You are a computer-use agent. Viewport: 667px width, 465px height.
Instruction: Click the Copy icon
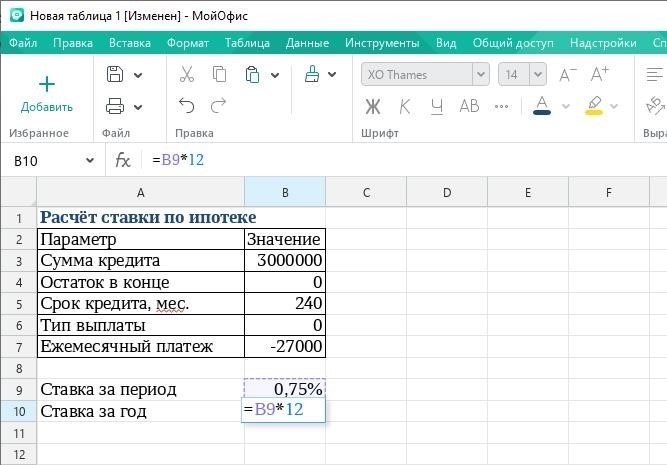[x=219, y=74]
